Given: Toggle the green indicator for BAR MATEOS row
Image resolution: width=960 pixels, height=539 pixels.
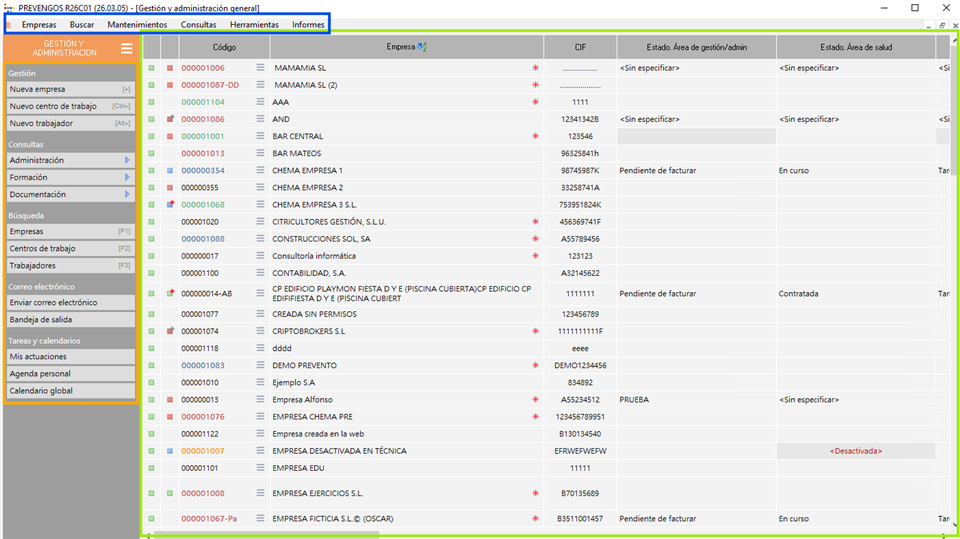Looking at the screenshot, I should tap(151, 154).
